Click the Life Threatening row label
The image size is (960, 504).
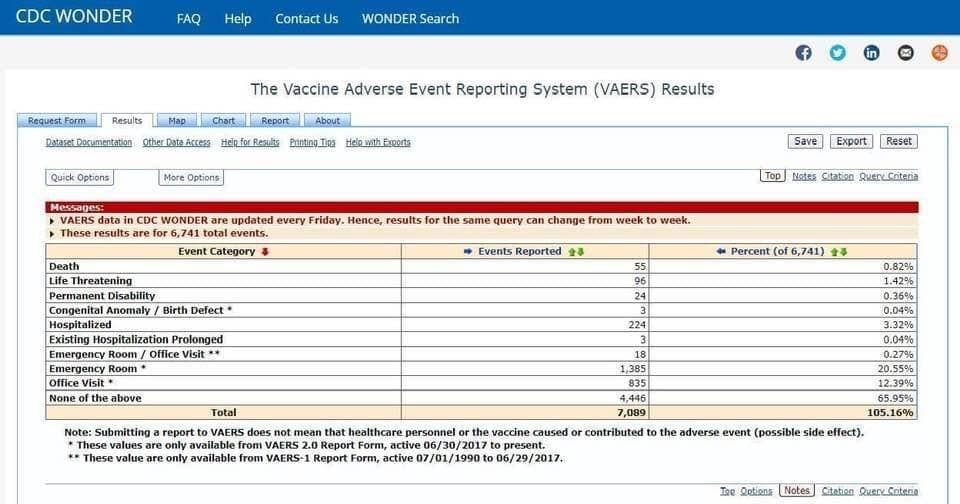tap(91, 281)
